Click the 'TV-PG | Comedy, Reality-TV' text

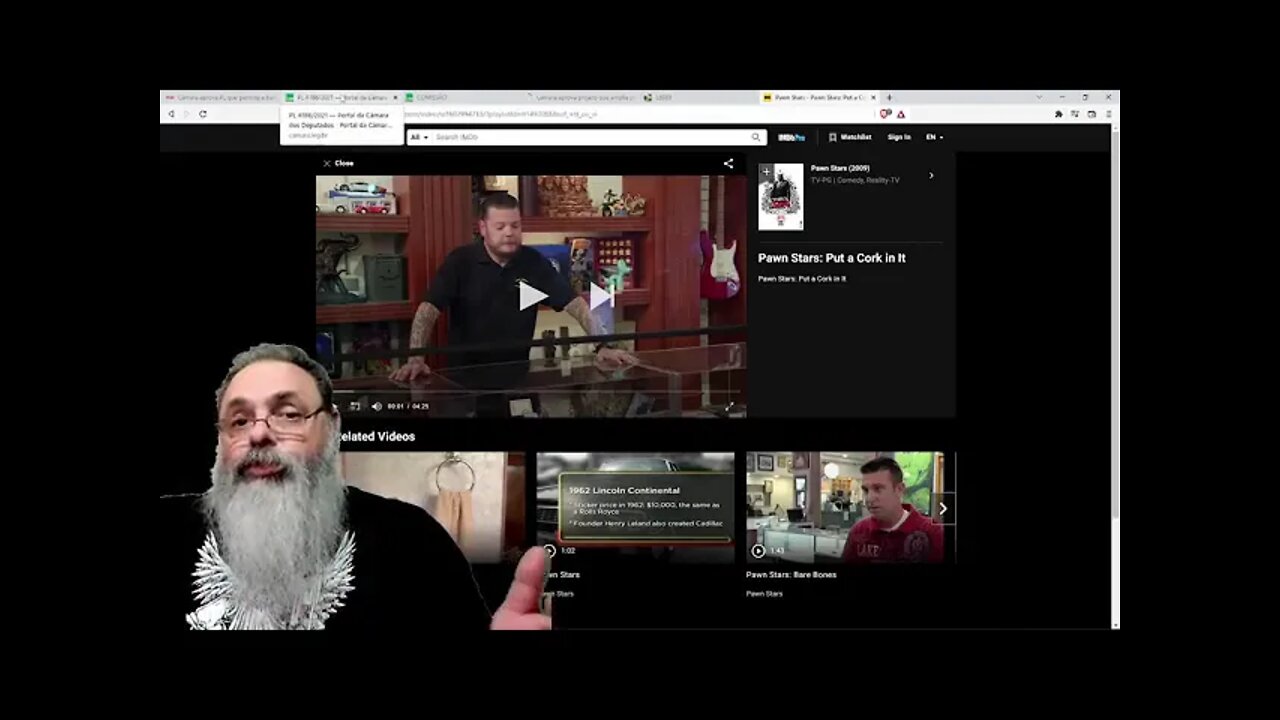(855, 181)
